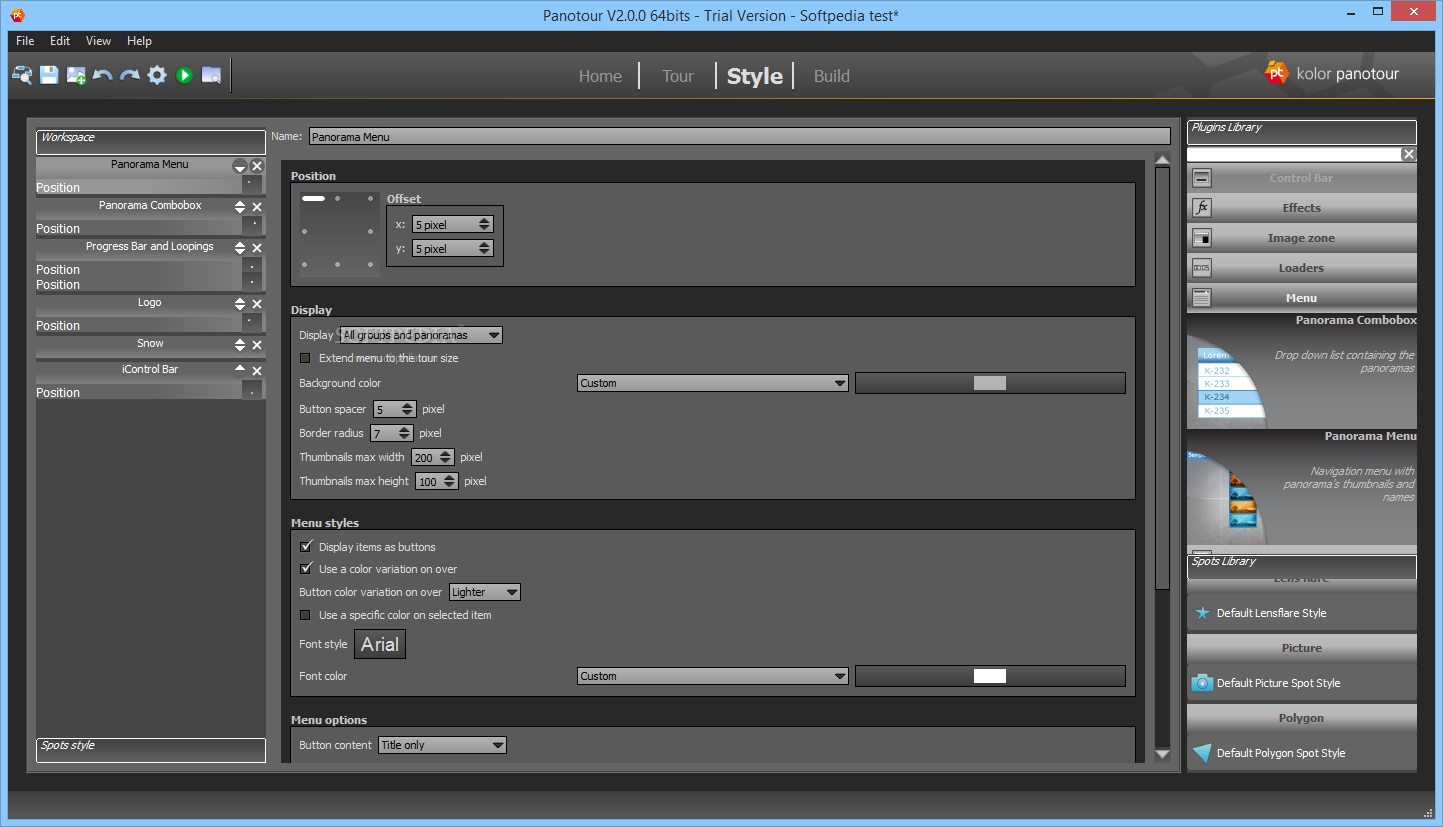Remove the Logo plugin from workspace
The height and width of the screenshot is (827, 1443).
click(x=257, y=304)
